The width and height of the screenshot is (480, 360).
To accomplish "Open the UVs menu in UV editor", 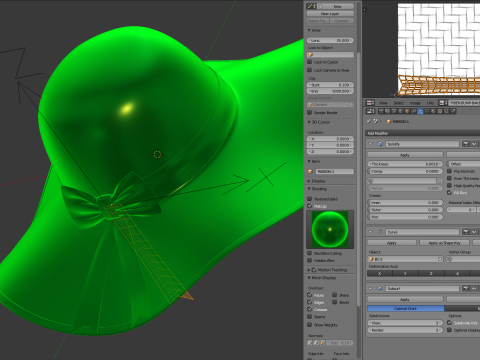I will tap(430, 103).
